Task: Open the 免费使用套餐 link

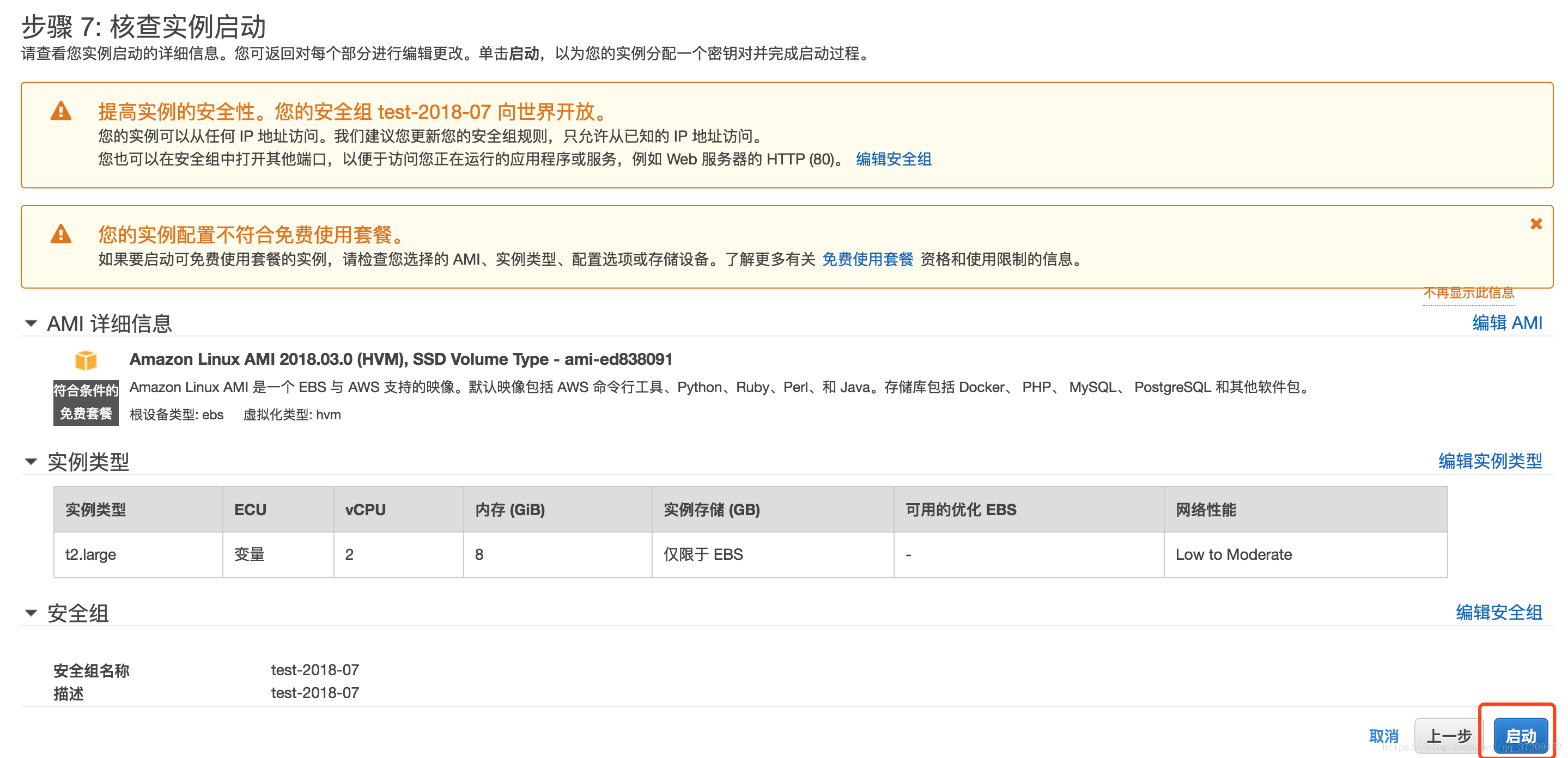Action: tap(867, 259)
